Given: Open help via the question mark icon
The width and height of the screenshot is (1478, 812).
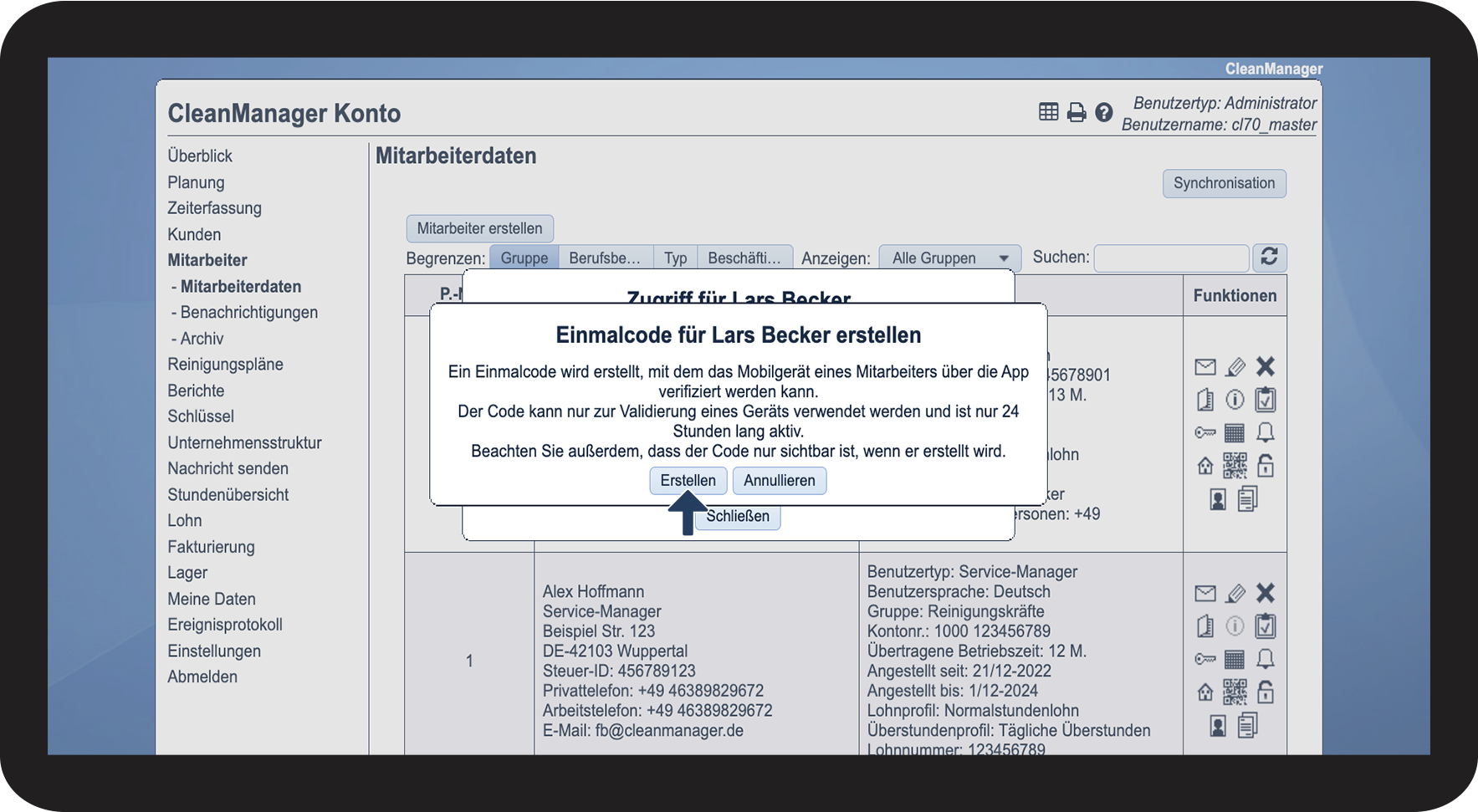Looking at the screenshot, I should [x=1104, y=112].
